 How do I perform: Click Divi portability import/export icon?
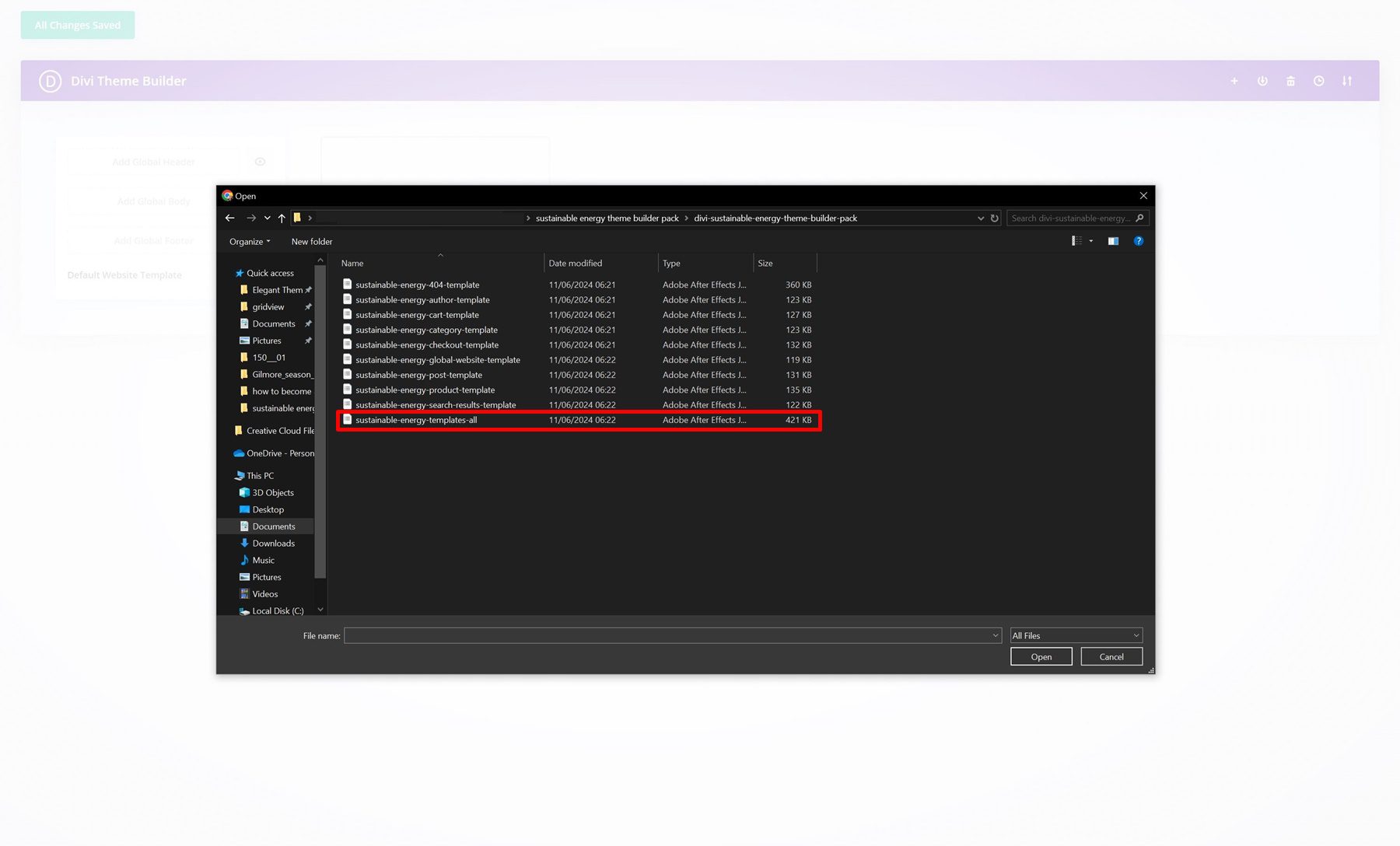[1346, 81]
